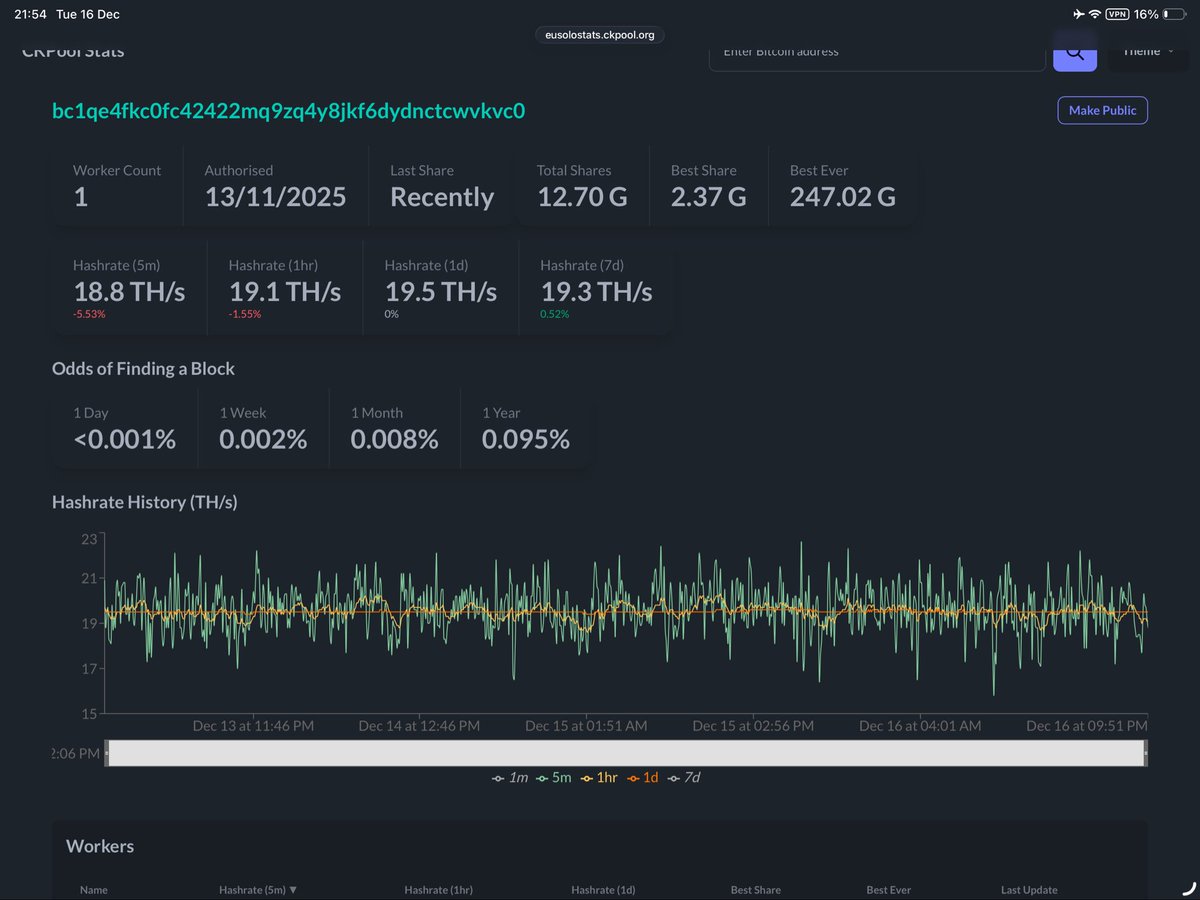The image size is (1200, 900).
Task: Click the 18.8 TH/s 5m hashrate
Action: click(129, 292)
